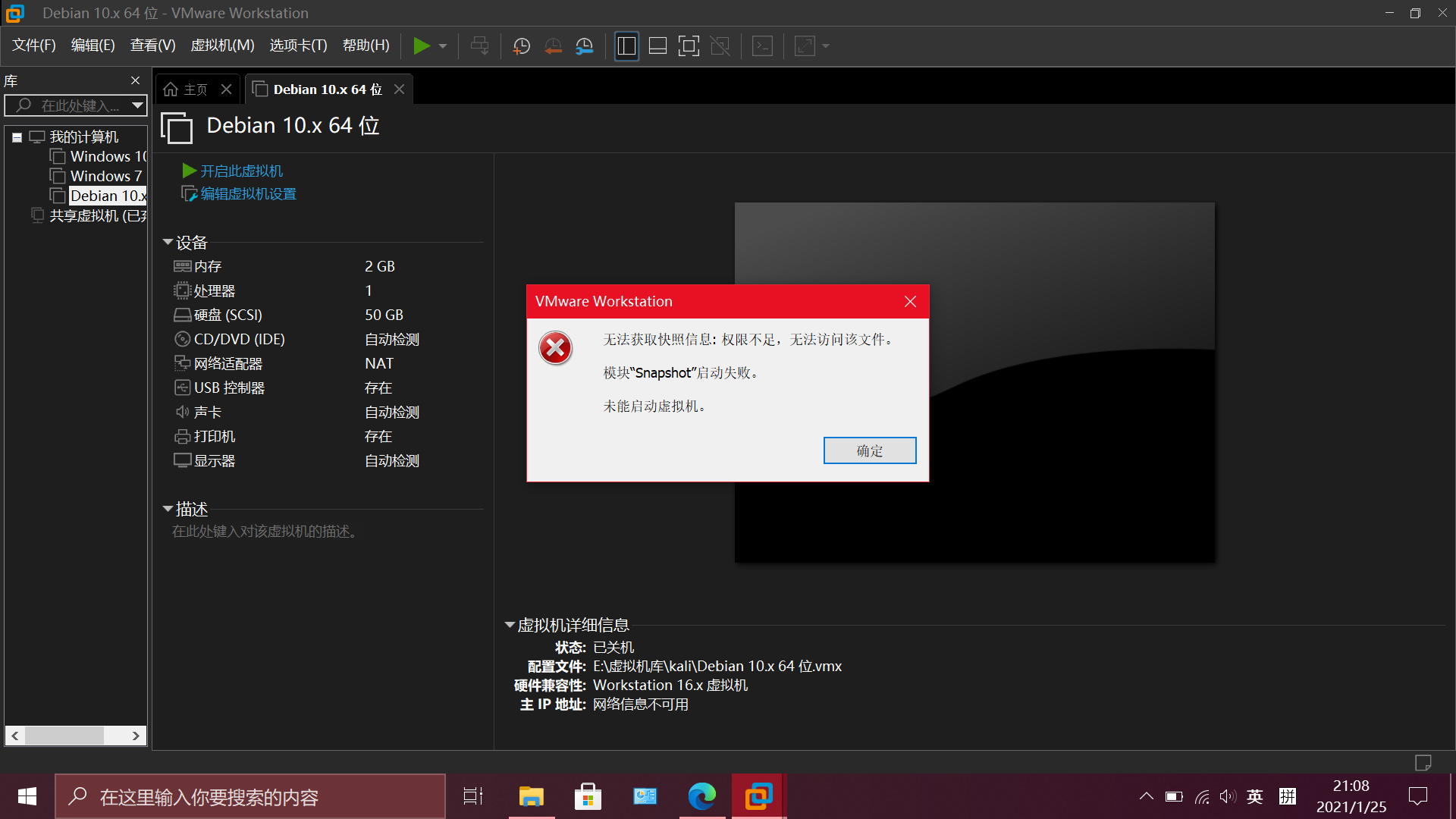Close the Debian 10.x 64 位 tab
Image resolution: width=1456 pixels, height=819 pixels.
[399, 89]
